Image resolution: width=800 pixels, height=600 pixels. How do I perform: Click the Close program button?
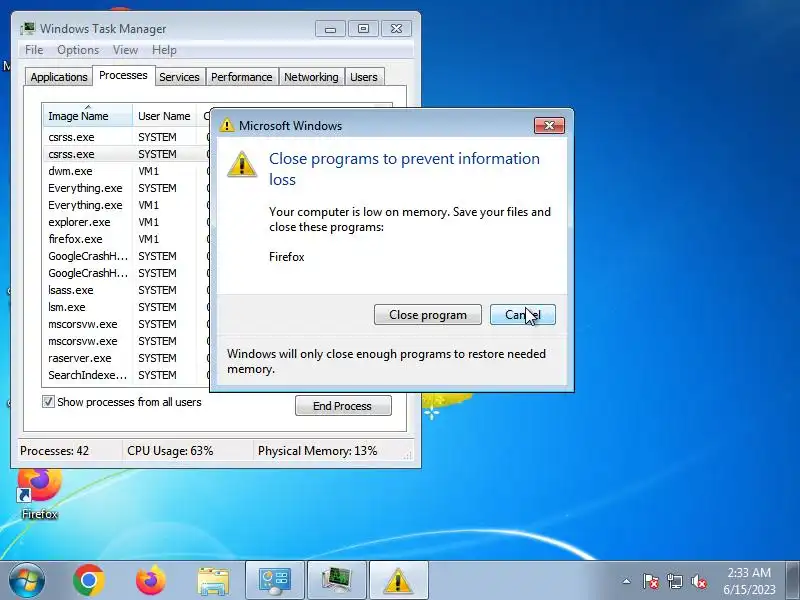click(428, 315)
